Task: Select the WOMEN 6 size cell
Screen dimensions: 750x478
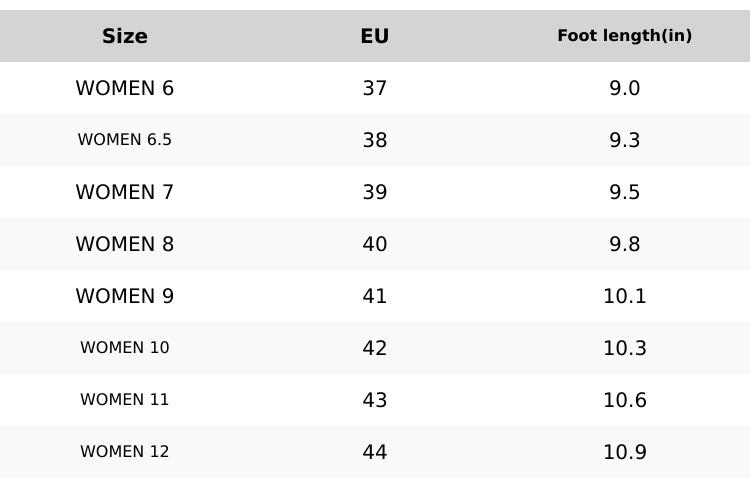Action: point(125,88)
